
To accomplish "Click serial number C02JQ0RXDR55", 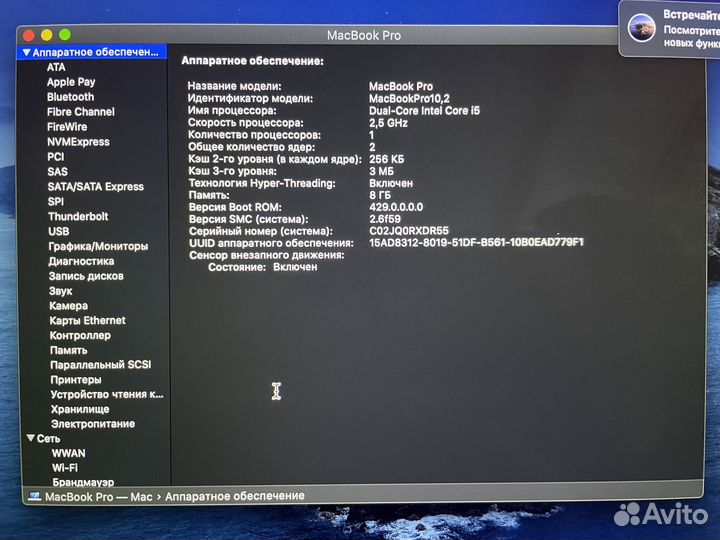I will [x=409, y=231].
